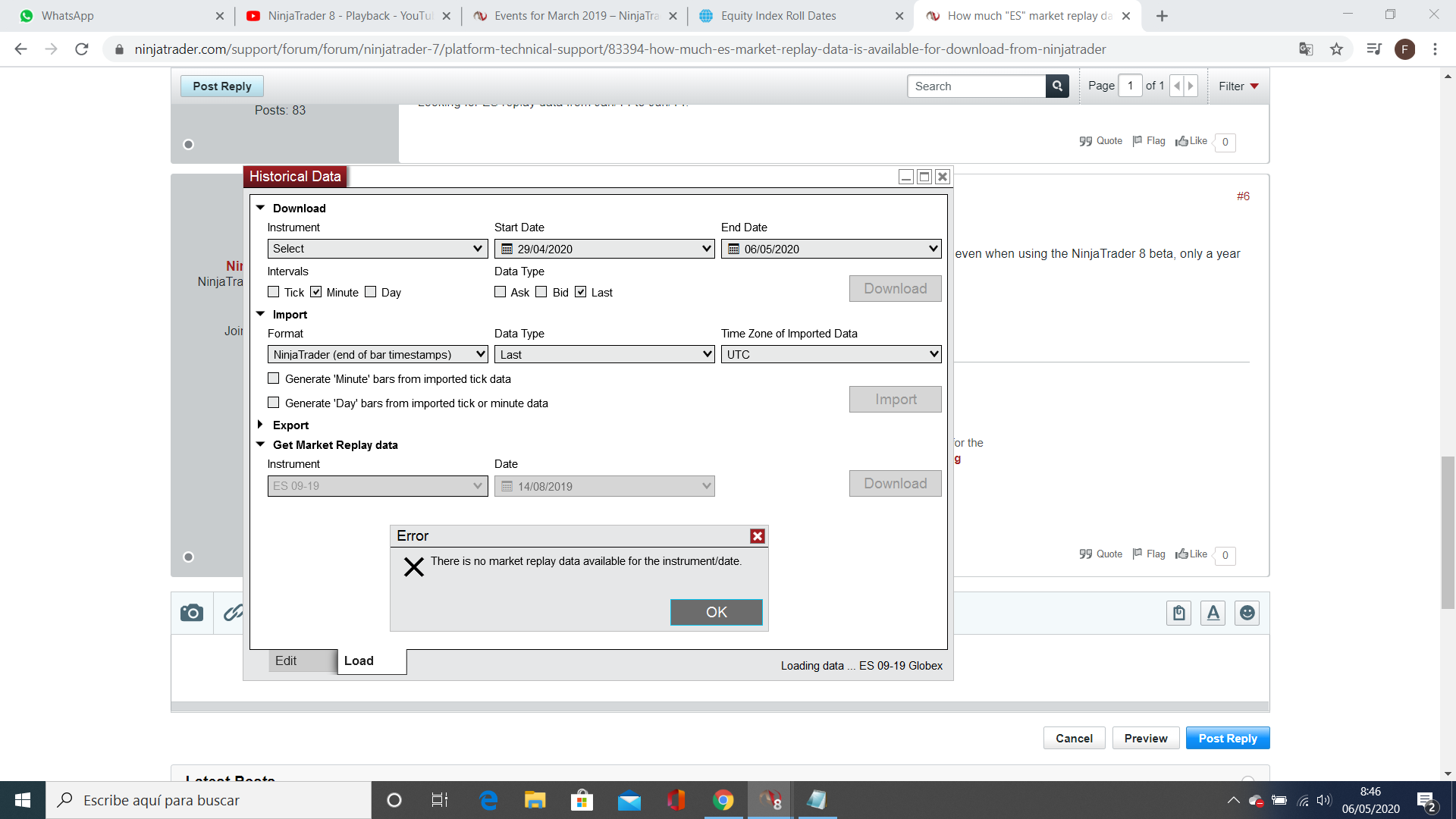Click the forum search magnifier icon

[1057, 86]
